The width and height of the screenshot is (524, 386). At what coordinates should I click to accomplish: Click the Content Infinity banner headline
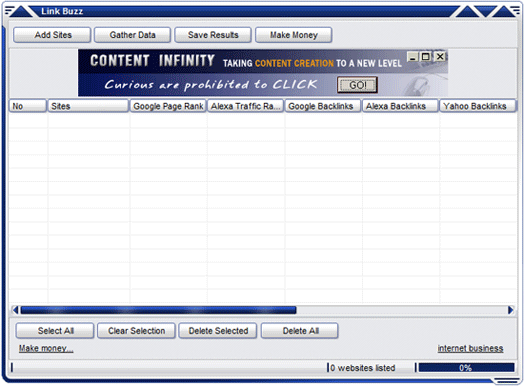pyautogui.click(x=152, y=61)
